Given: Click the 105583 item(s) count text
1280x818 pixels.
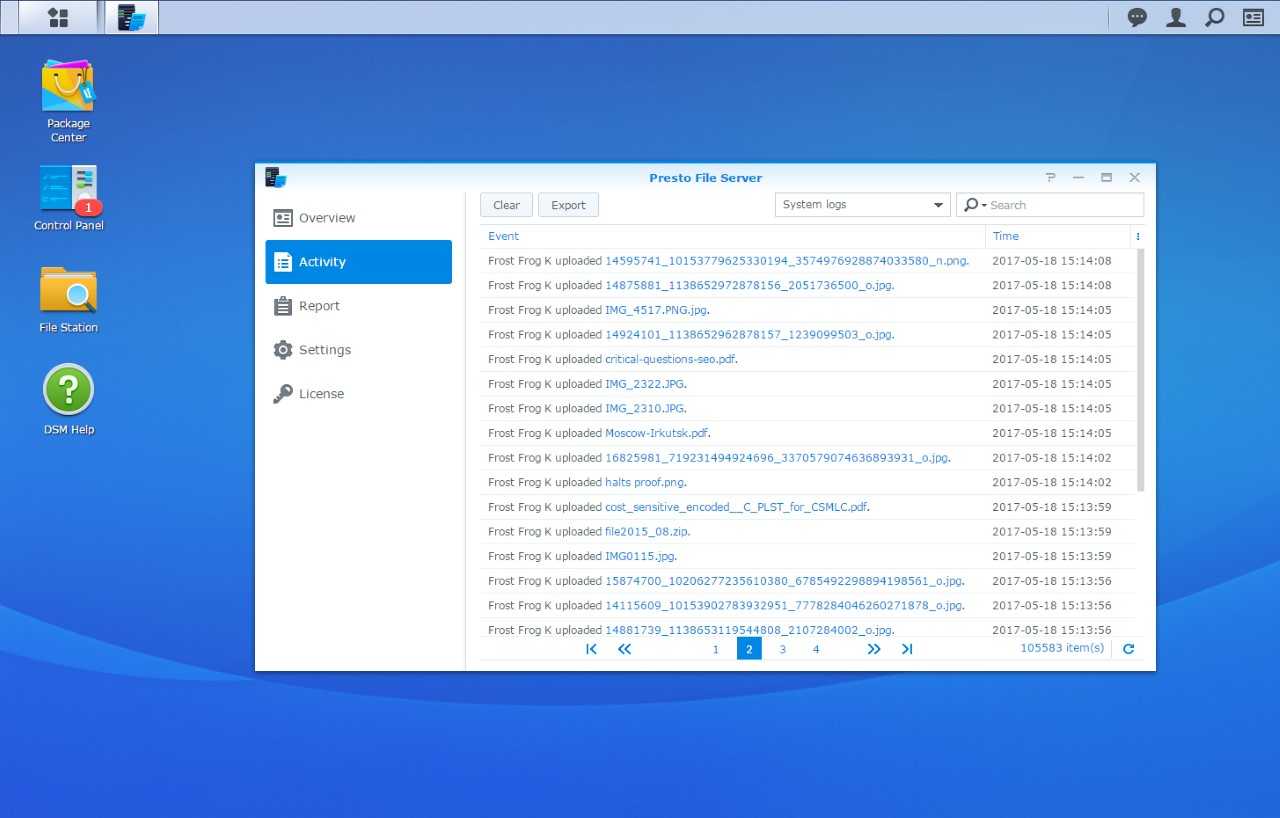Looking at the screenshot, I should click(1062, 648).
